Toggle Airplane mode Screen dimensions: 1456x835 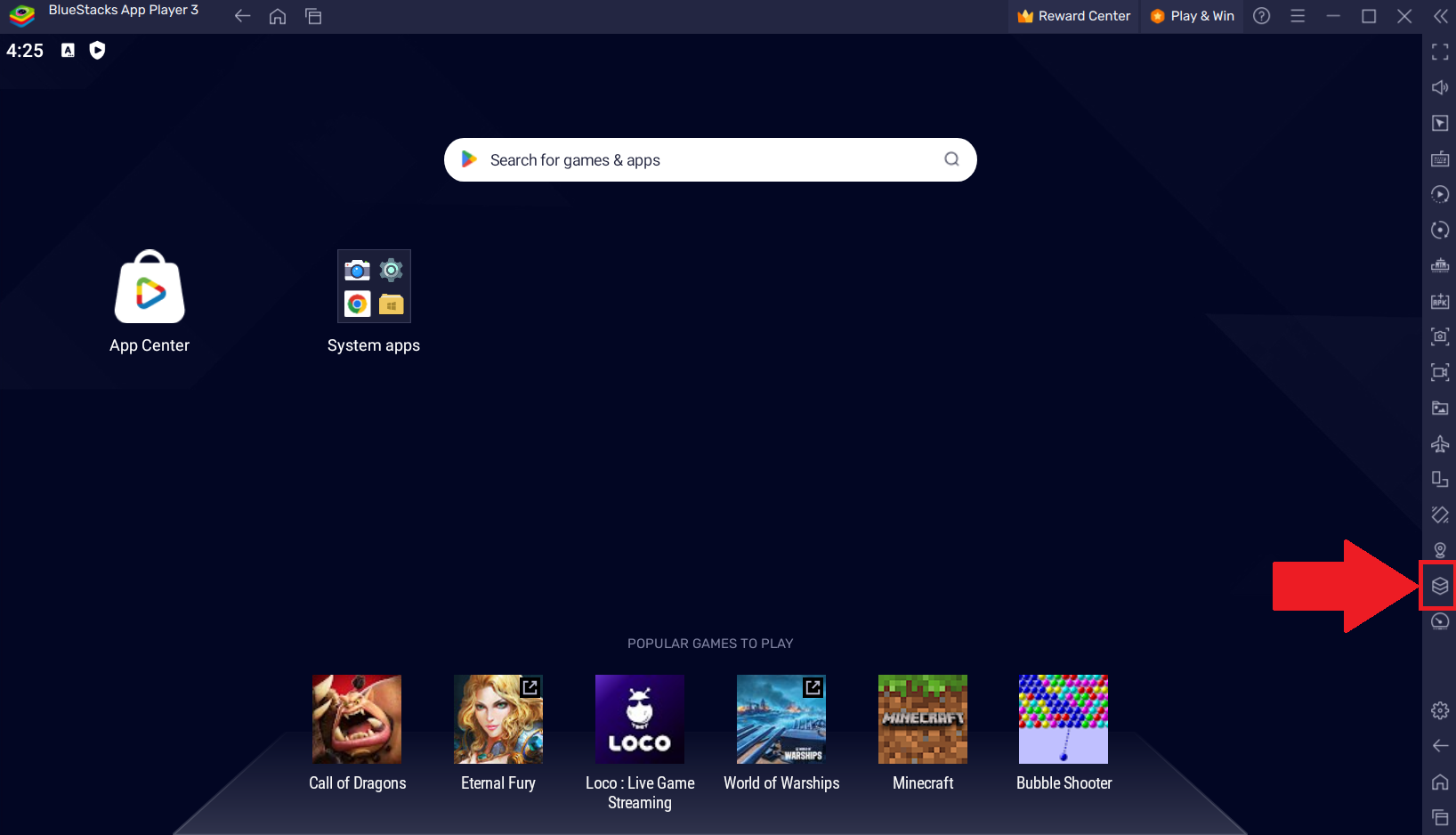tap(1440, 443)
